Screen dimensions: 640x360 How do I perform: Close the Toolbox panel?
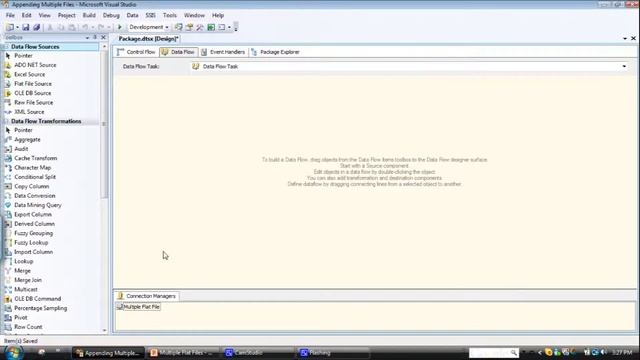click(x=103, y=38)
